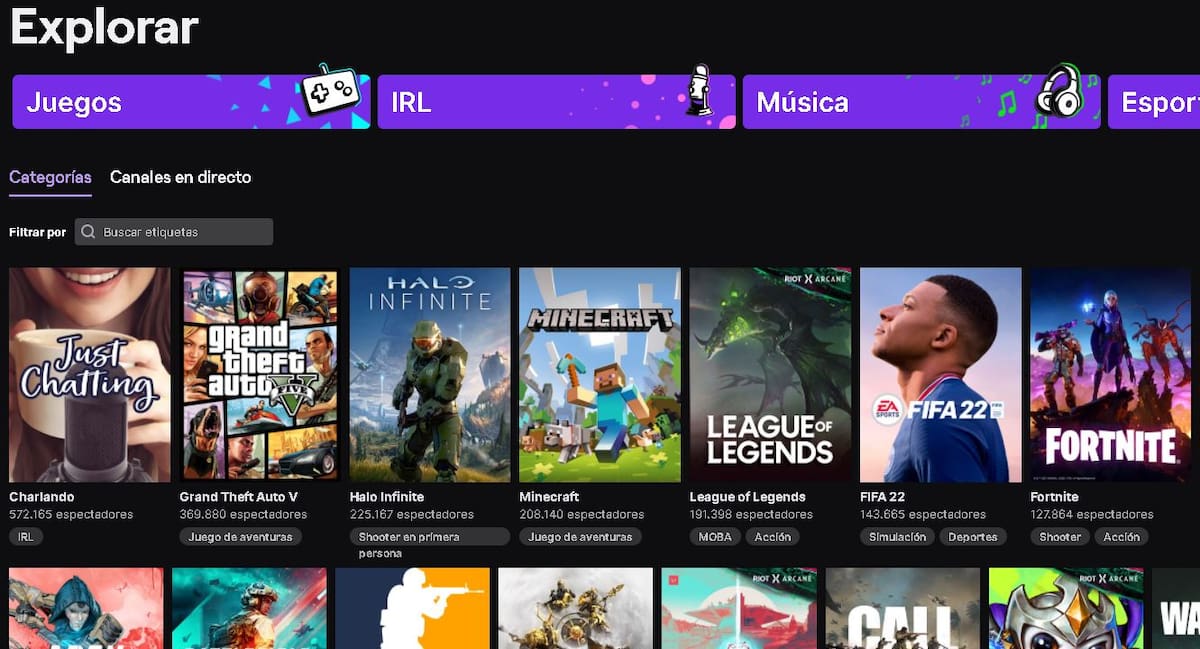Click the game controller icon on Juegos

(x=330, y=90)
